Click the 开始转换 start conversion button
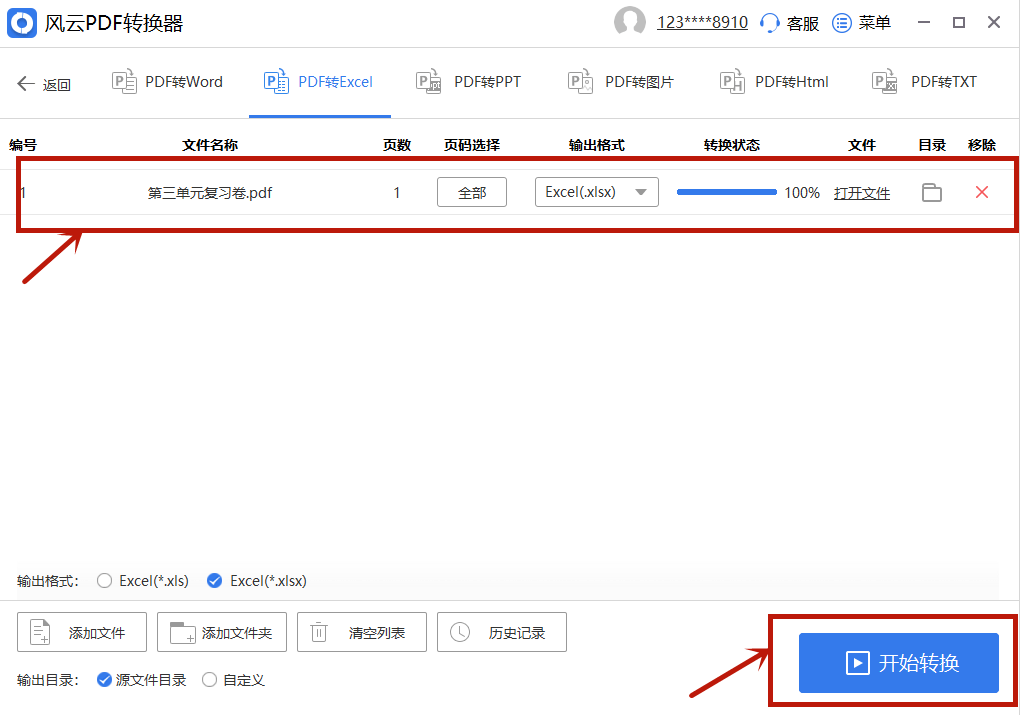This screenshot has width=1020, height=715. [897, 663]
